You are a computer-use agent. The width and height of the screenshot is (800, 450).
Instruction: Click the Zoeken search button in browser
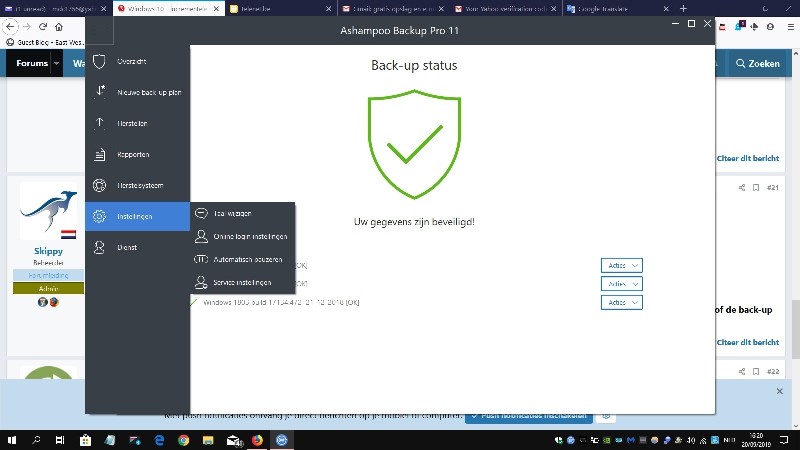point(758,63)
